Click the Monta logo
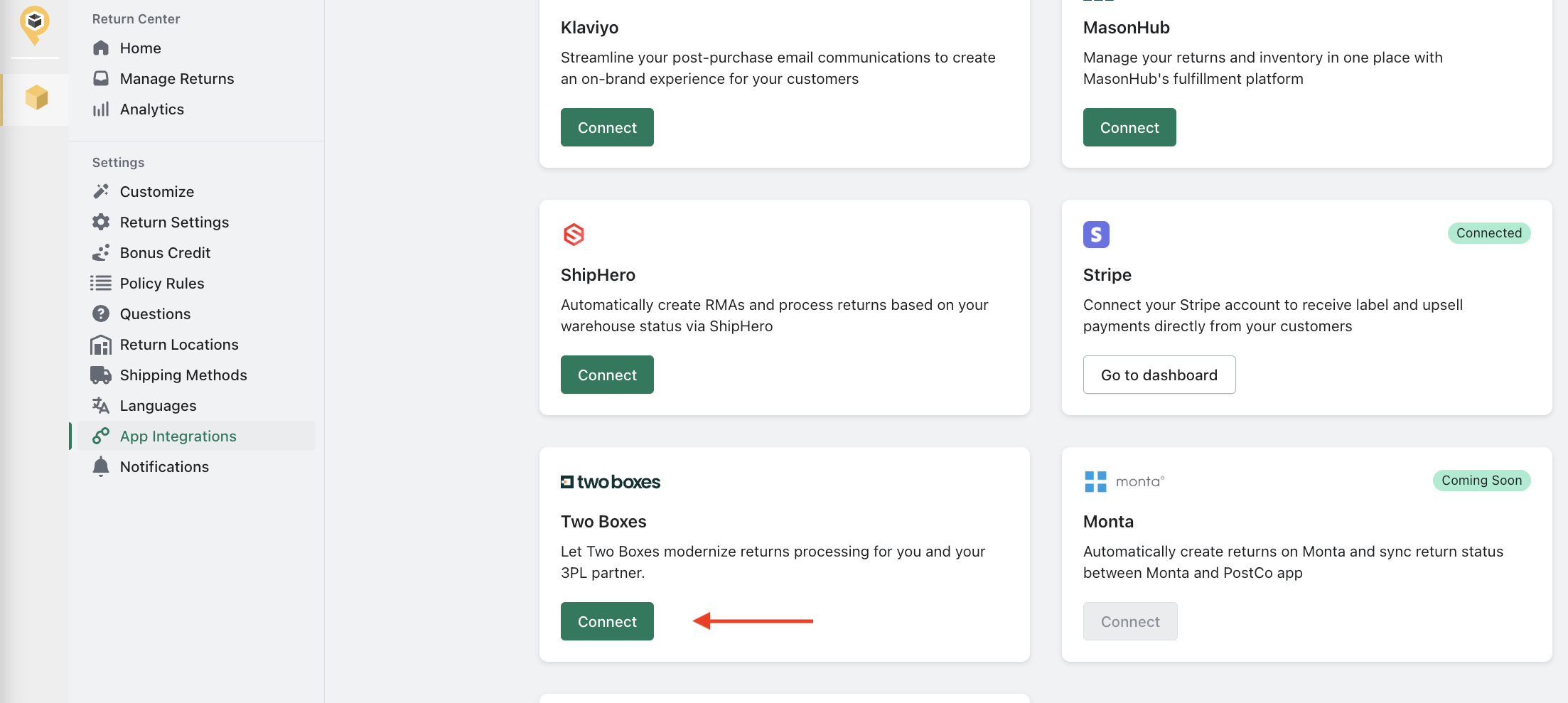 [1124, 481]
